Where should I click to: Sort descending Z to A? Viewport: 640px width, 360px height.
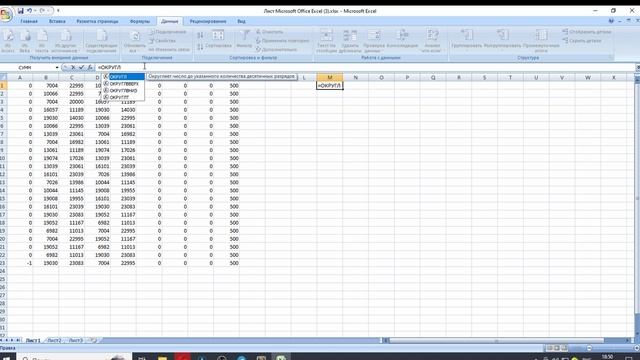pyautogui.click(x=200, y=47)
